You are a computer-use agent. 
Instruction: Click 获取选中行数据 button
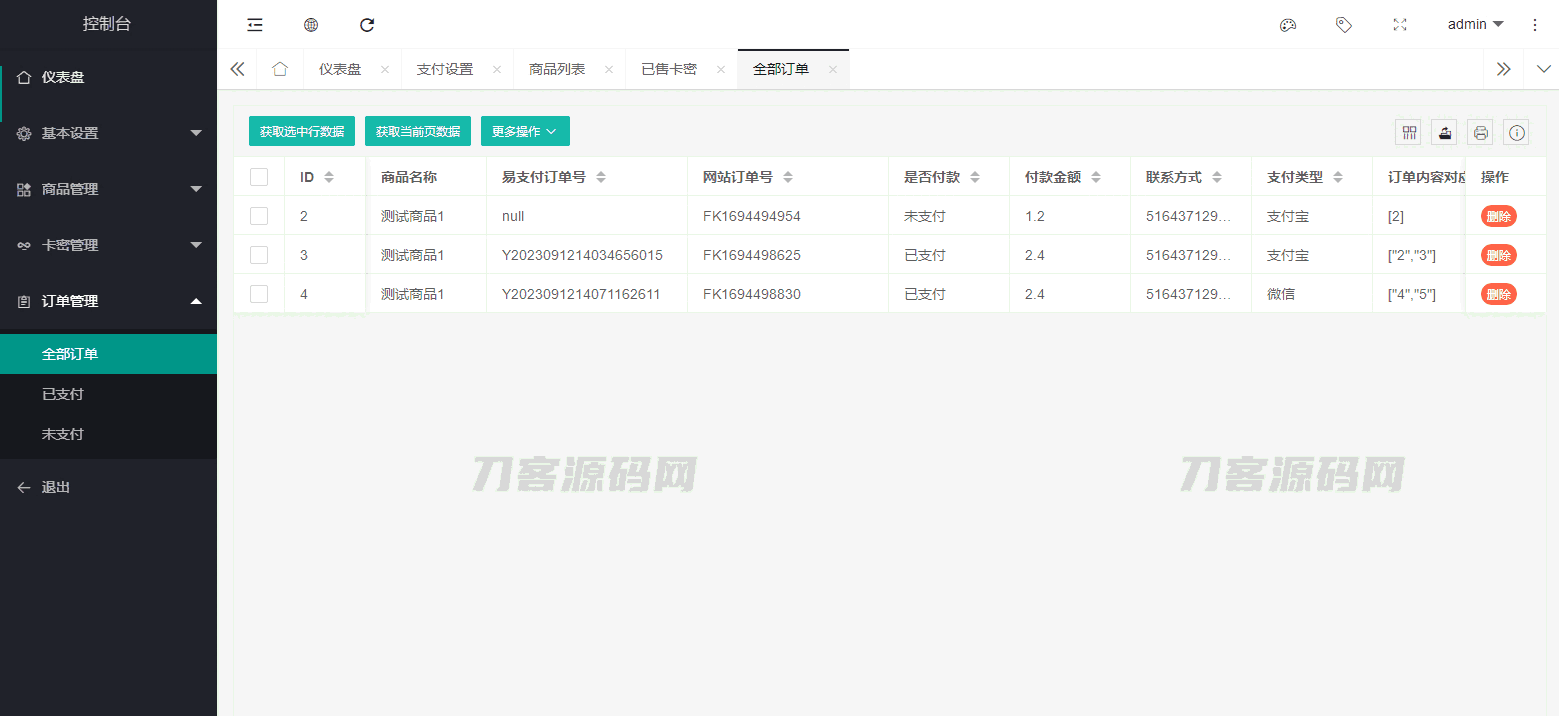click(302, 132)
